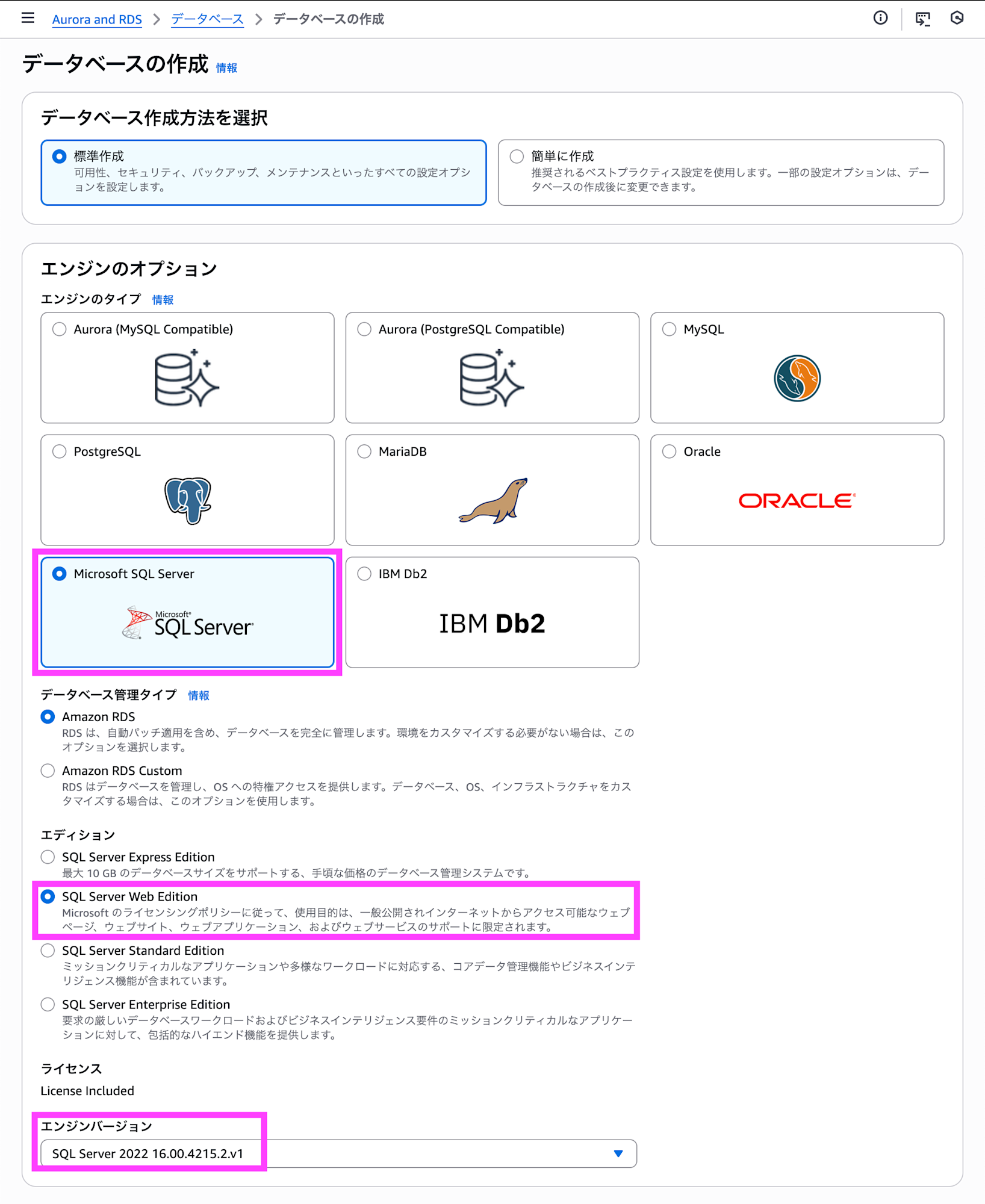Image resolution: width=985 pixels, height=1204 pixels.
Task: Click the Oracle logo
Action: [x=797, y=500]
